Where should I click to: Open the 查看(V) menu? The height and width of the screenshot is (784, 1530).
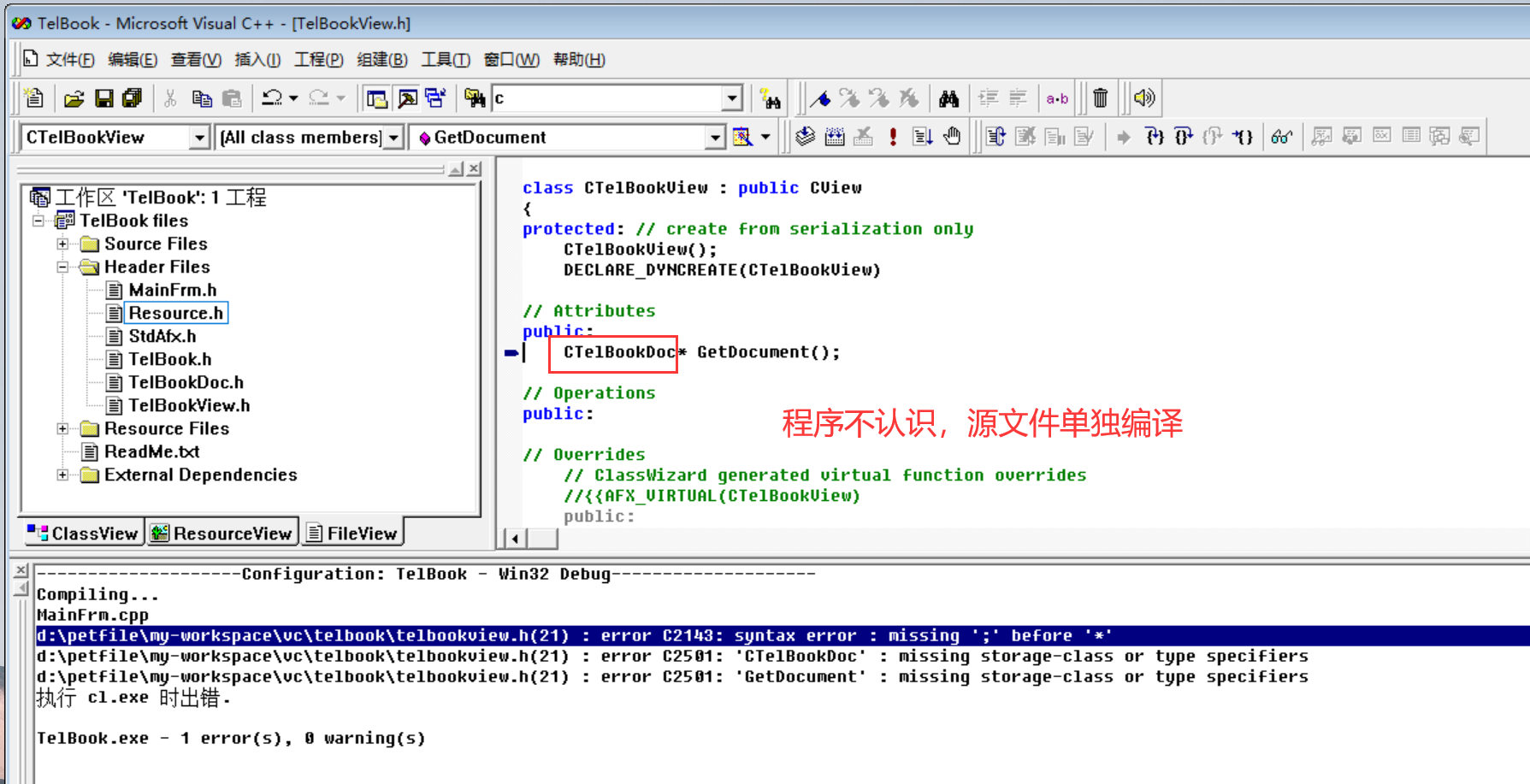[196, 59]
